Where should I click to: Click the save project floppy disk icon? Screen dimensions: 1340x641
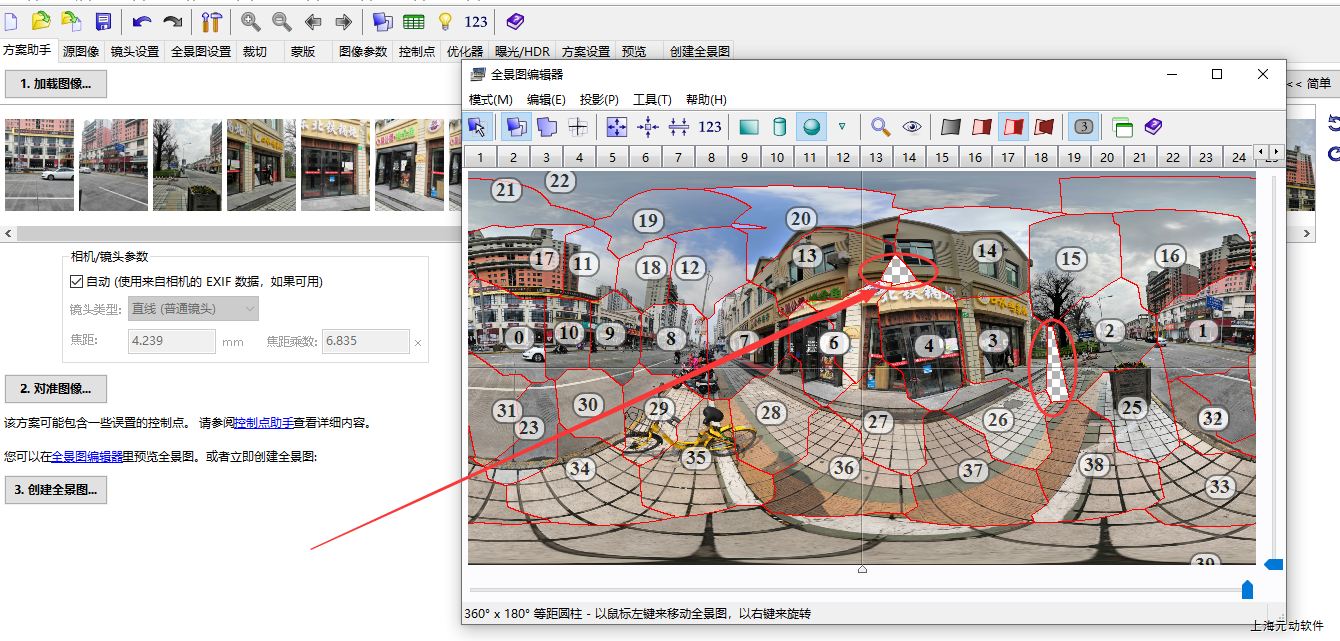tap(103, 21)
